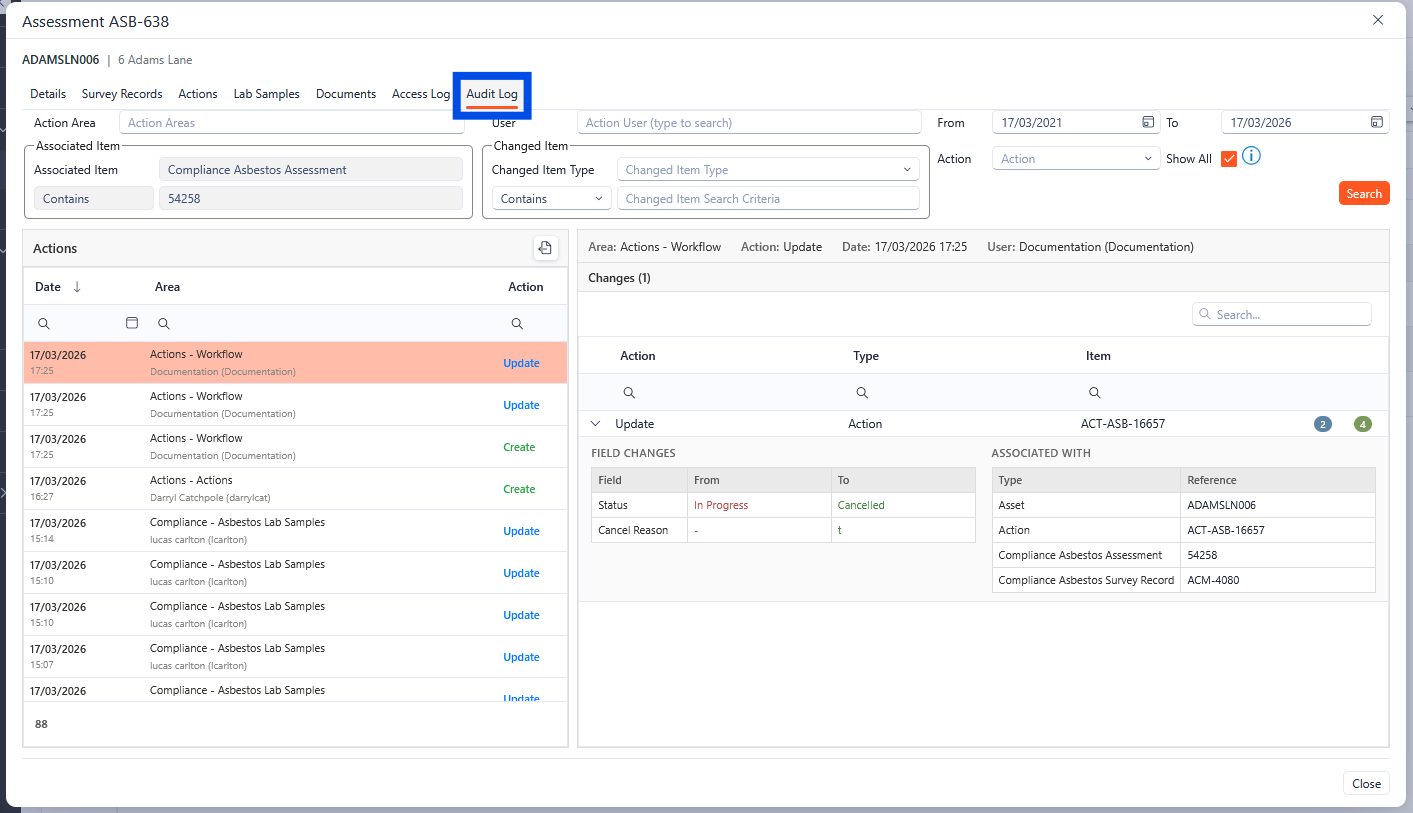Click the Action User search field

pos(748,123)
